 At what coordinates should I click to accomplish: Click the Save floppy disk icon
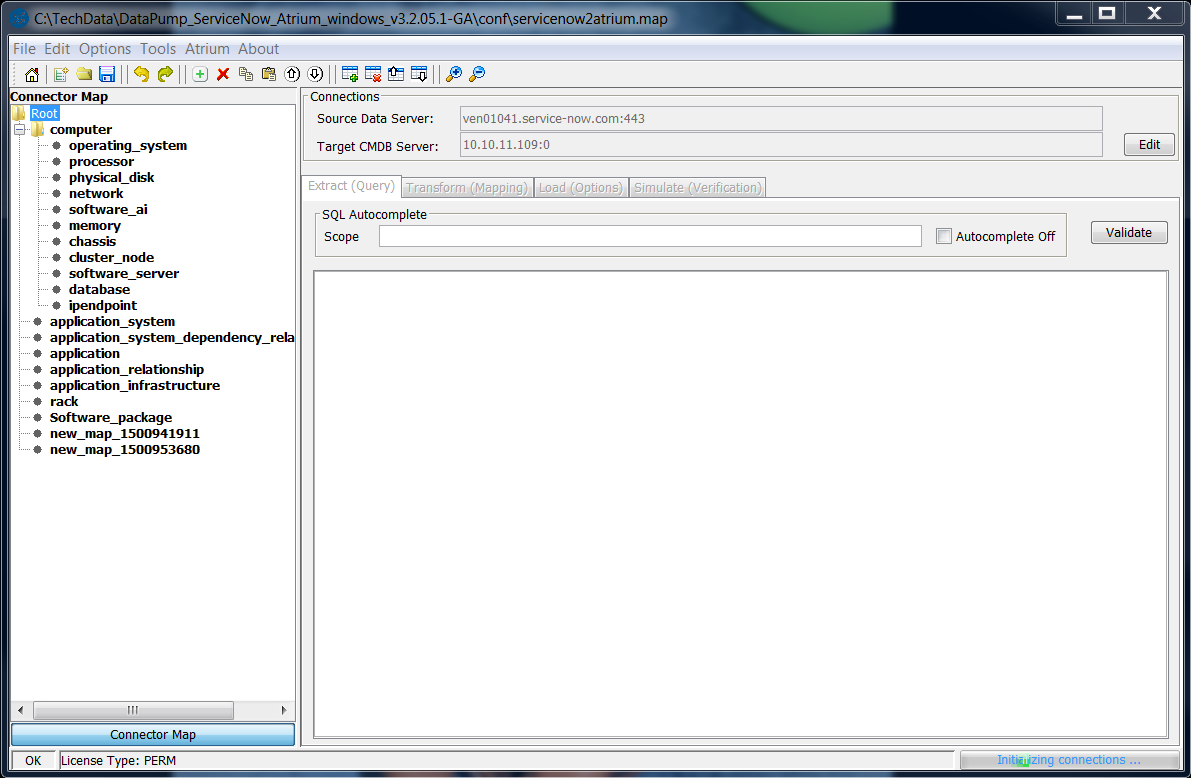(x=107, y=74)
